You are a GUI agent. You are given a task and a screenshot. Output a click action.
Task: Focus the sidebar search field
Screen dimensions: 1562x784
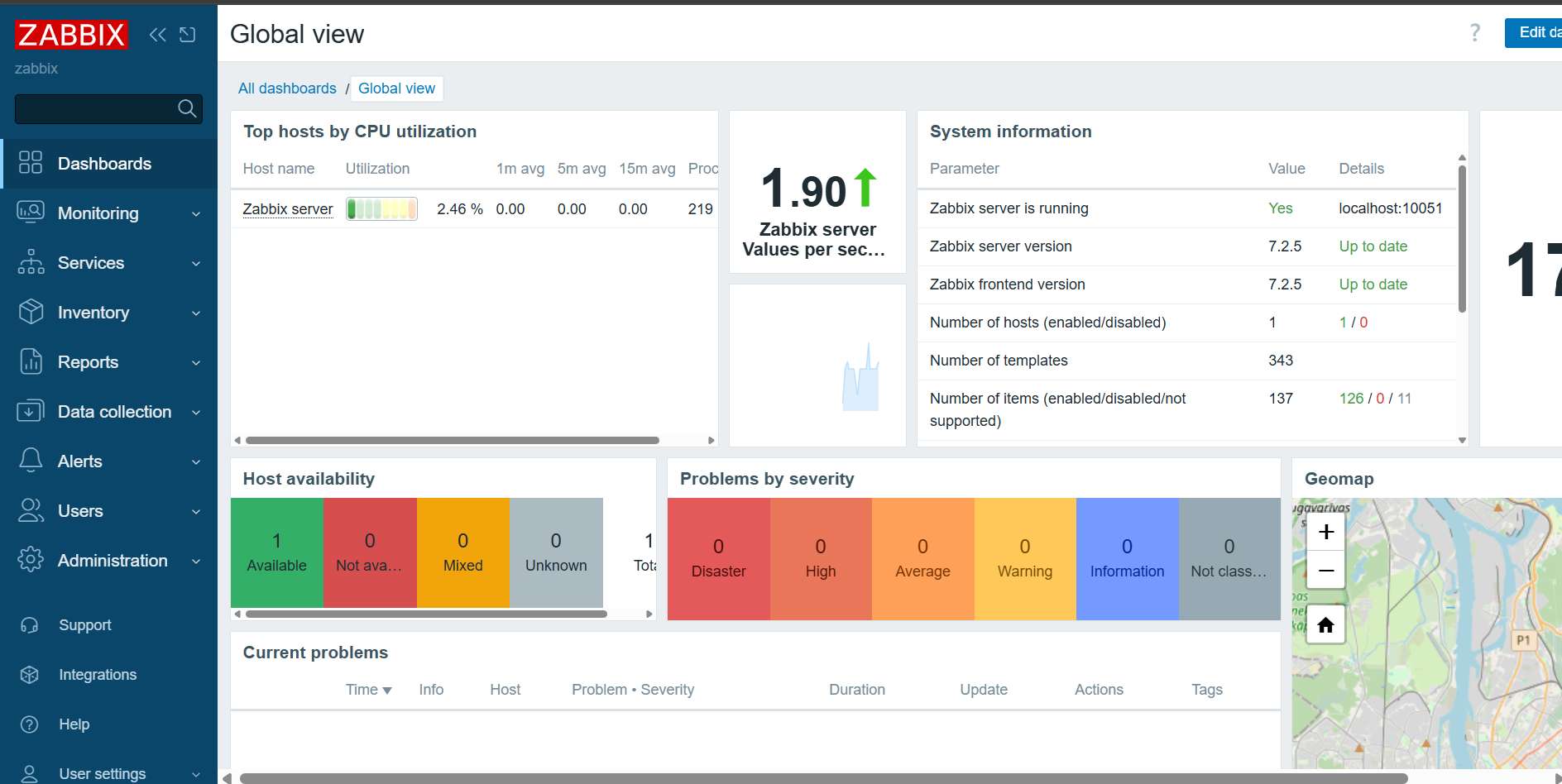95,108
